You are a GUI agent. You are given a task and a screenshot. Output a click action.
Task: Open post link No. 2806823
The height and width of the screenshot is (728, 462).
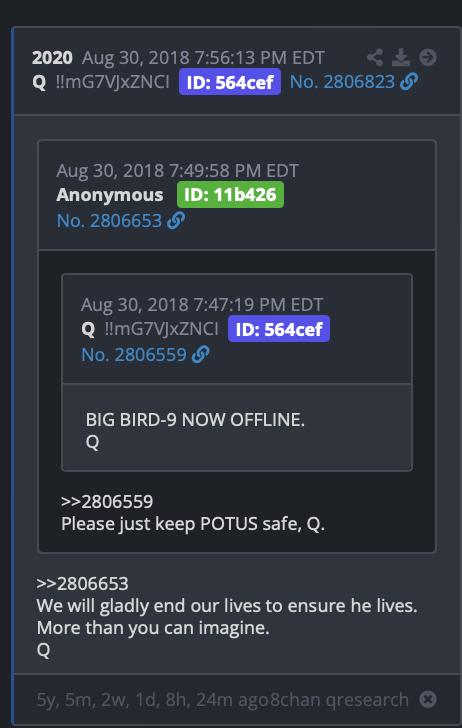[x=342, y=82]
